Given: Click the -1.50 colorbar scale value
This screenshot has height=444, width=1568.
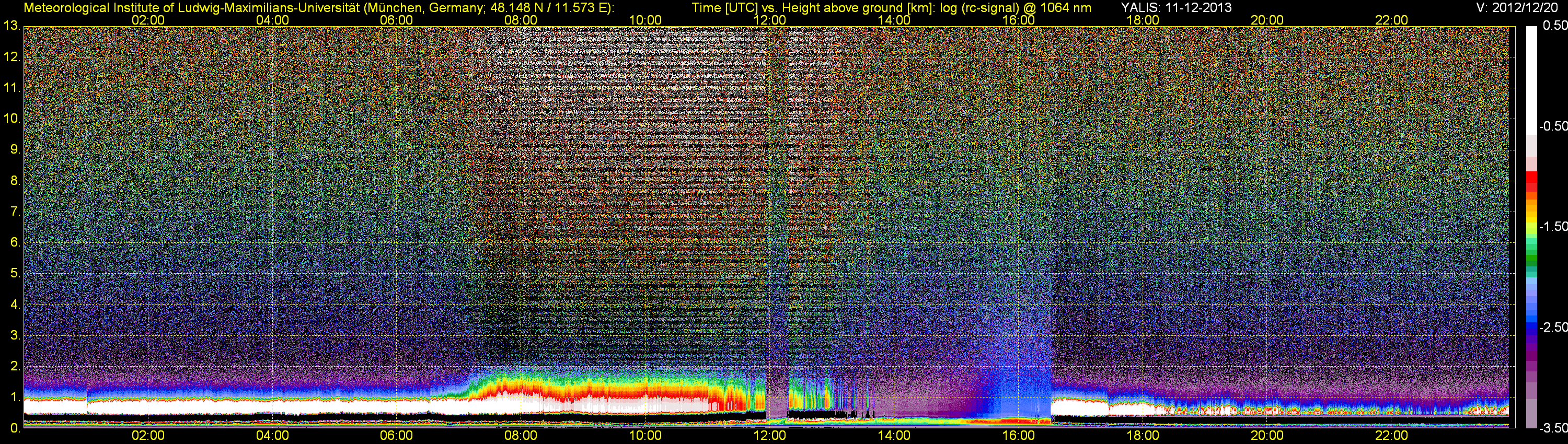Looking at the screenshot, I should pos(1553,226).
